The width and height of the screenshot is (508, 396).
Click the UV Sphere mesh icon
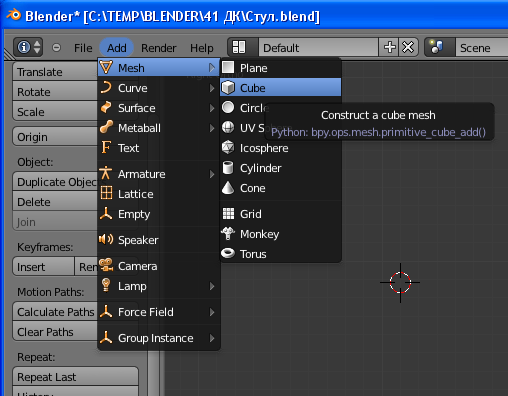tap(228, 128)
